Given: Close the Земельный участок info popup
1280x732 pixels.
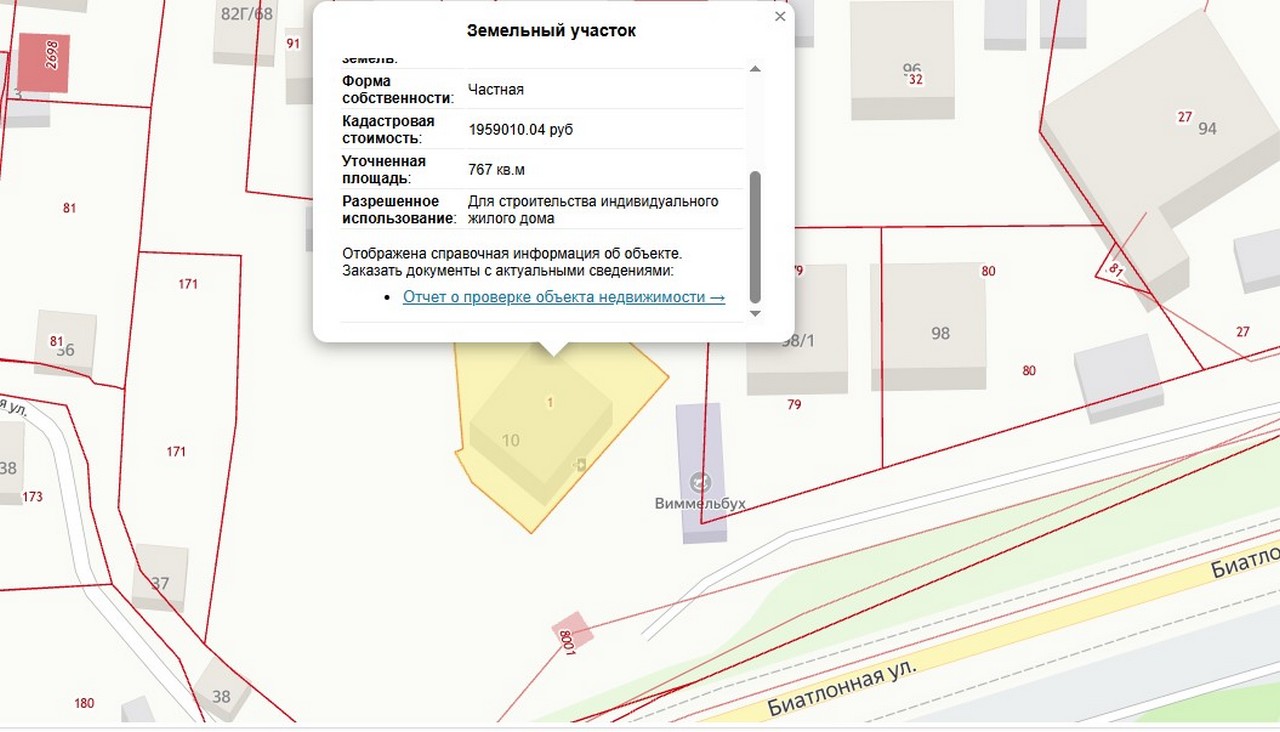Looking at the screenshot, I should pyautogui.click(x=779, y=16).
